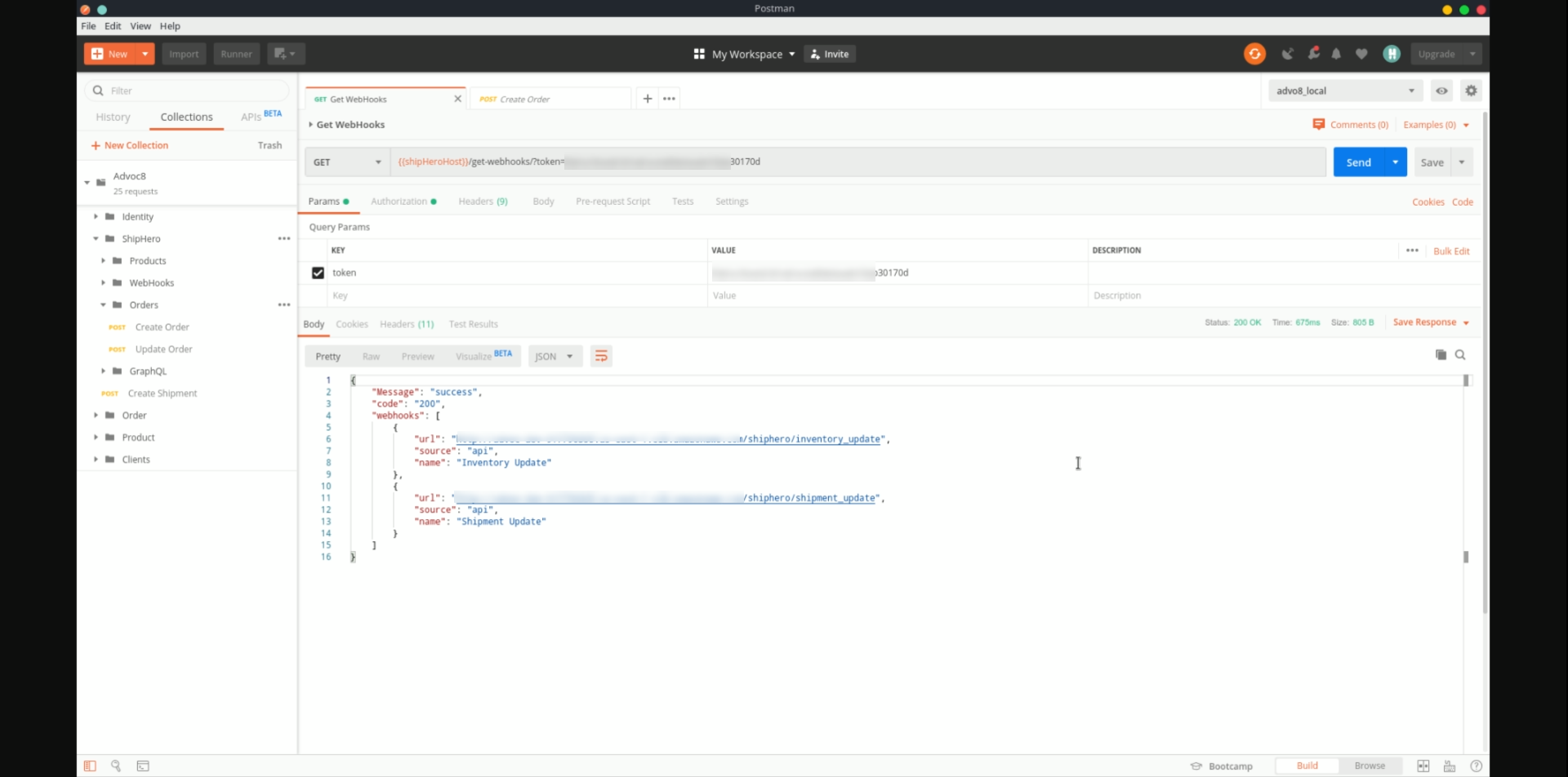The image size is (1568, 777).
Task: Collapse the ShipHero folder
Action: (96, 238)
